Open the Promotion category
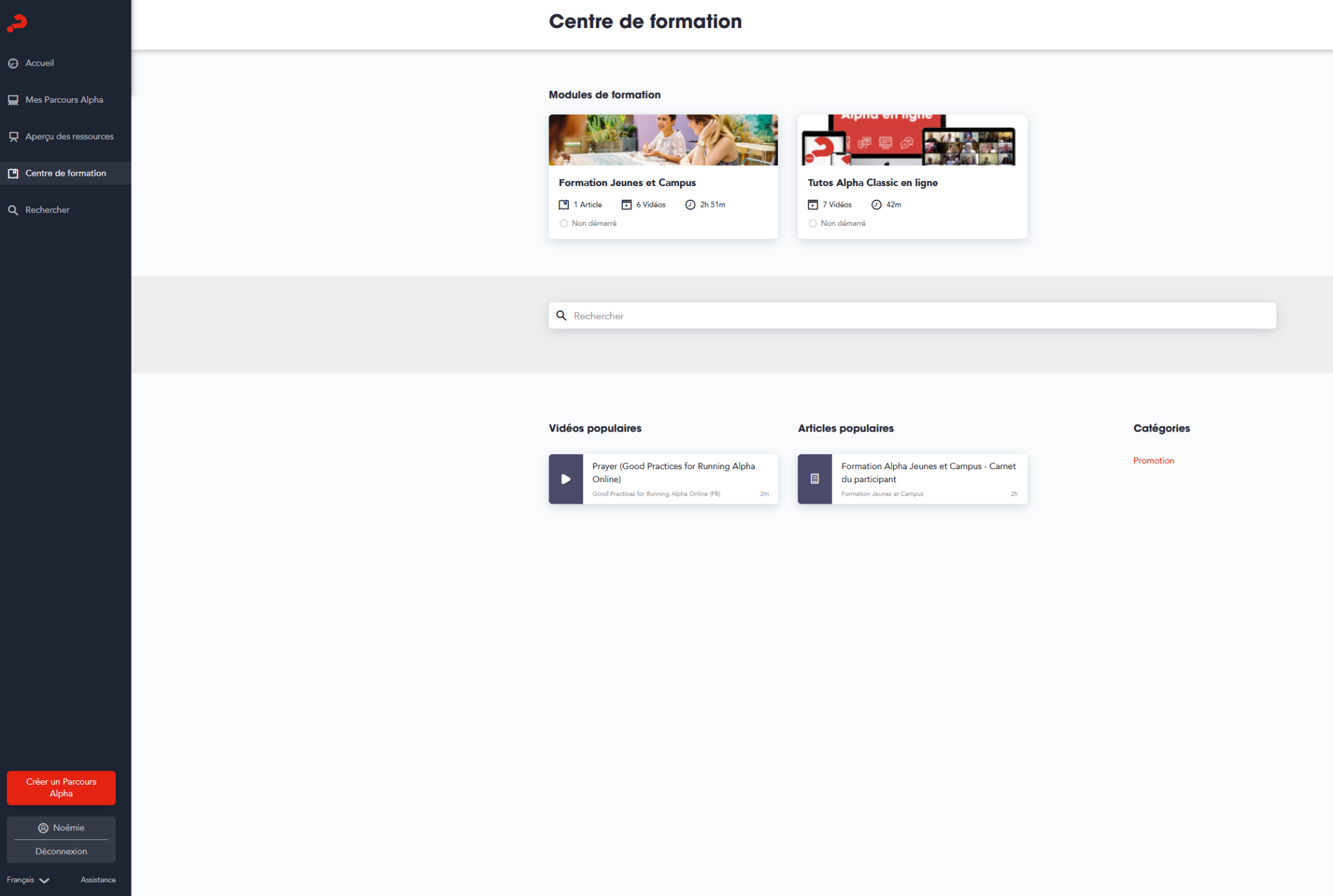This screenshot has height=896, width=1333. point(1153,461)
